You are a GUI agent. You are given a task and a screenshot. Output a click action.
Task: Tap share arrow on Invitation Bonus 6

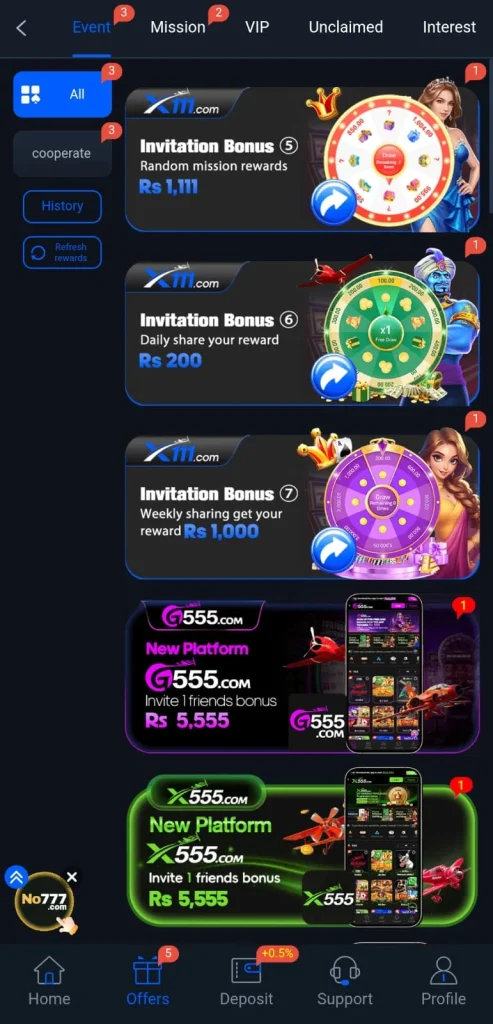(334, 377)
